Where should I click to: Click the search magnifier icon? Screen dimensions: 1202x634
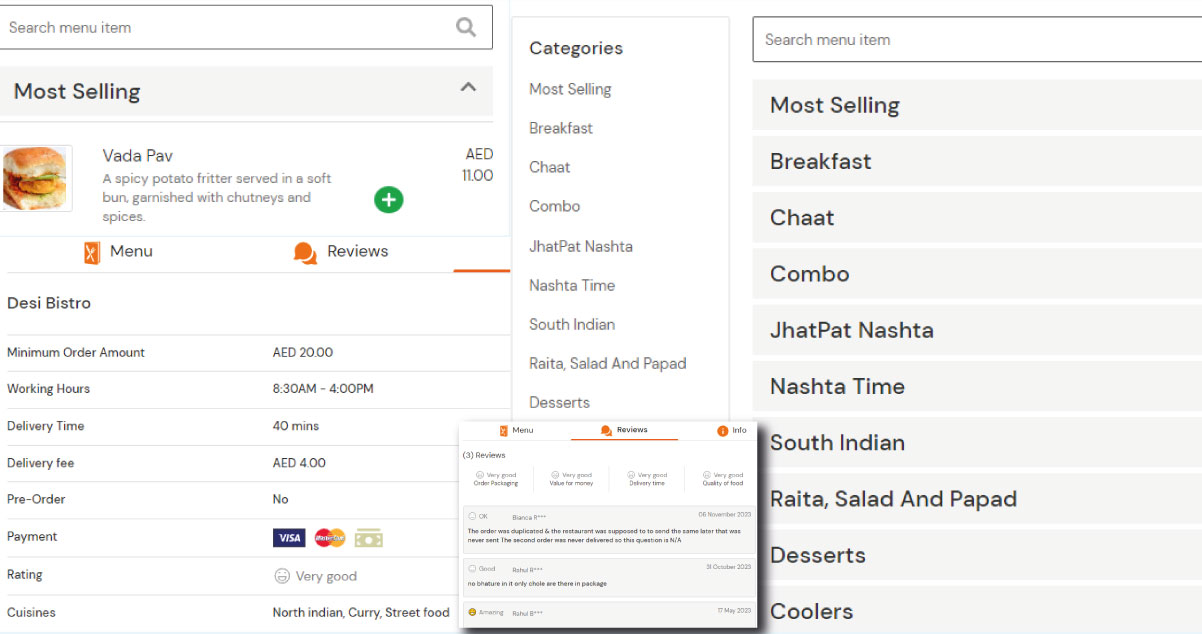(x=465, y=27)
